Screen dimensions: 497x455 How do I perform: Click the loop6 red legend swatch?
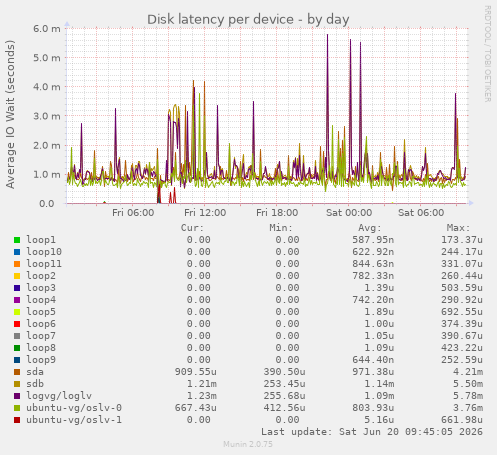(17, 324)
